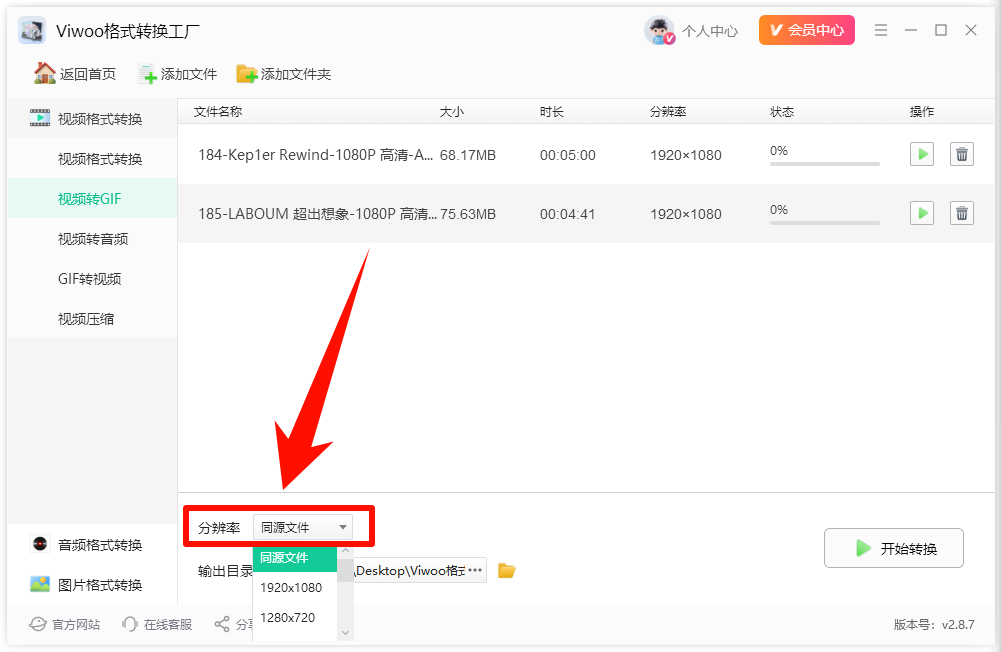Click 添加文件 add file icon
Viewport: 1002px width, 652px height.
pyautogui.click(x=147, y=74)
